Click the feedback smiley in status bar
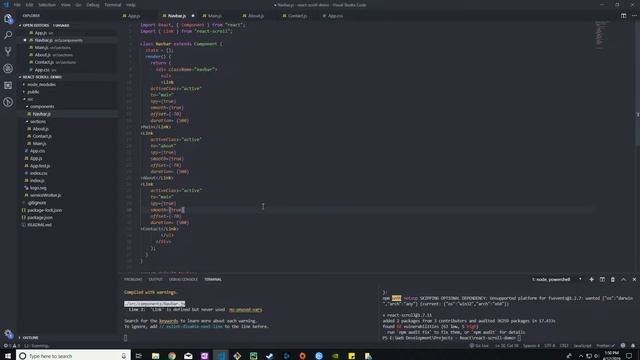This screenshot has width=640, height=360. 623,346
